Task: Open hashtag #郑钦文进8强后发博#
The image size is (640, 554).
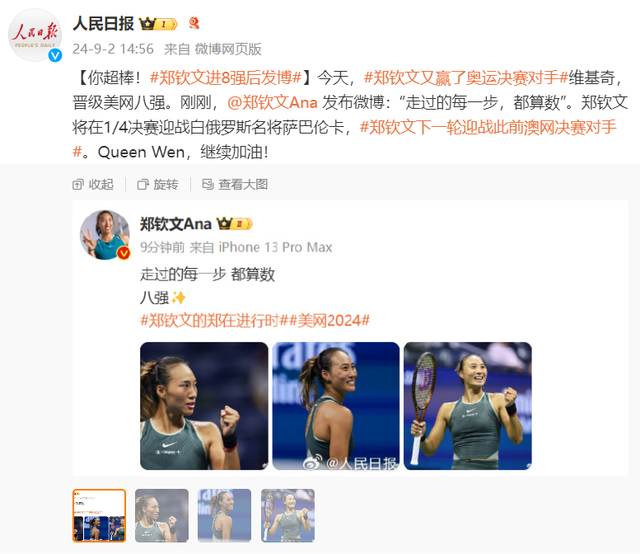Action: click(x=225, y=78)
